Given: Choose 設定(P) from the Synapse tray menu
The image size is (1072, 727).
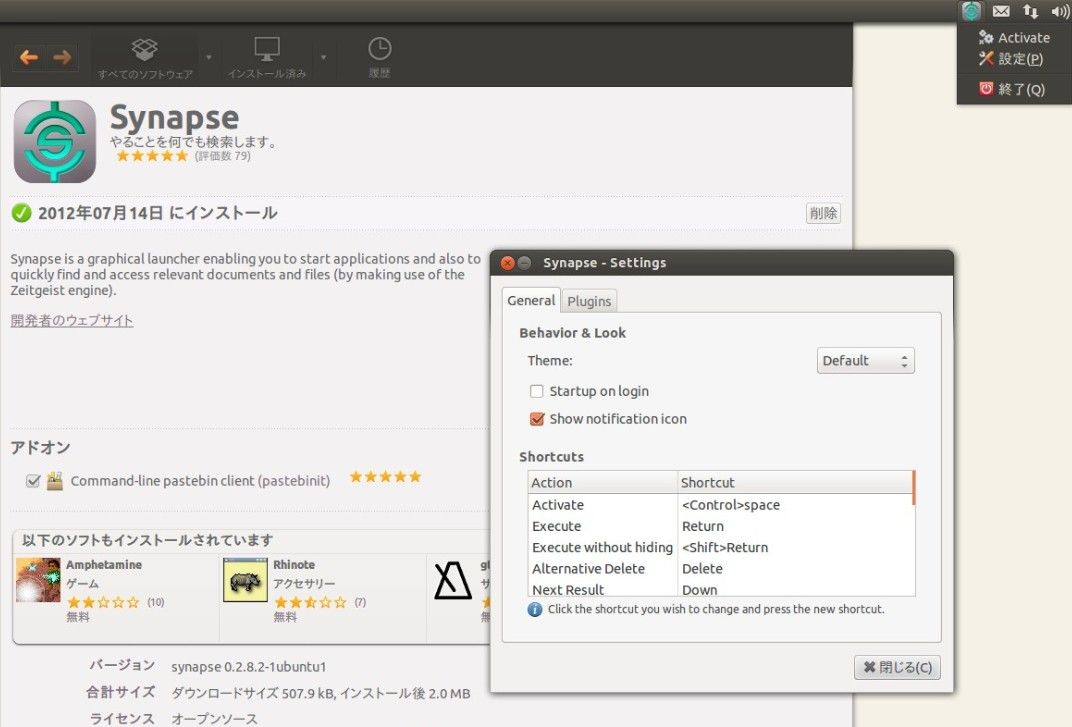Looking at the screenshot, I should click(1014, 59).
